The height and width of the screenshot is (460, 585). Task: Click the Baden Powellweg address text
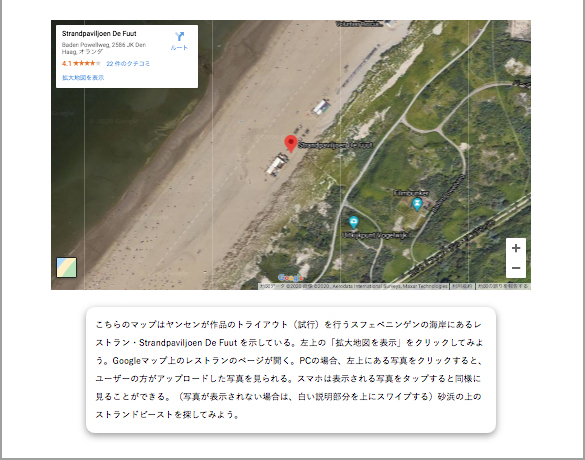pyautogui.click(x=104, y=48)
